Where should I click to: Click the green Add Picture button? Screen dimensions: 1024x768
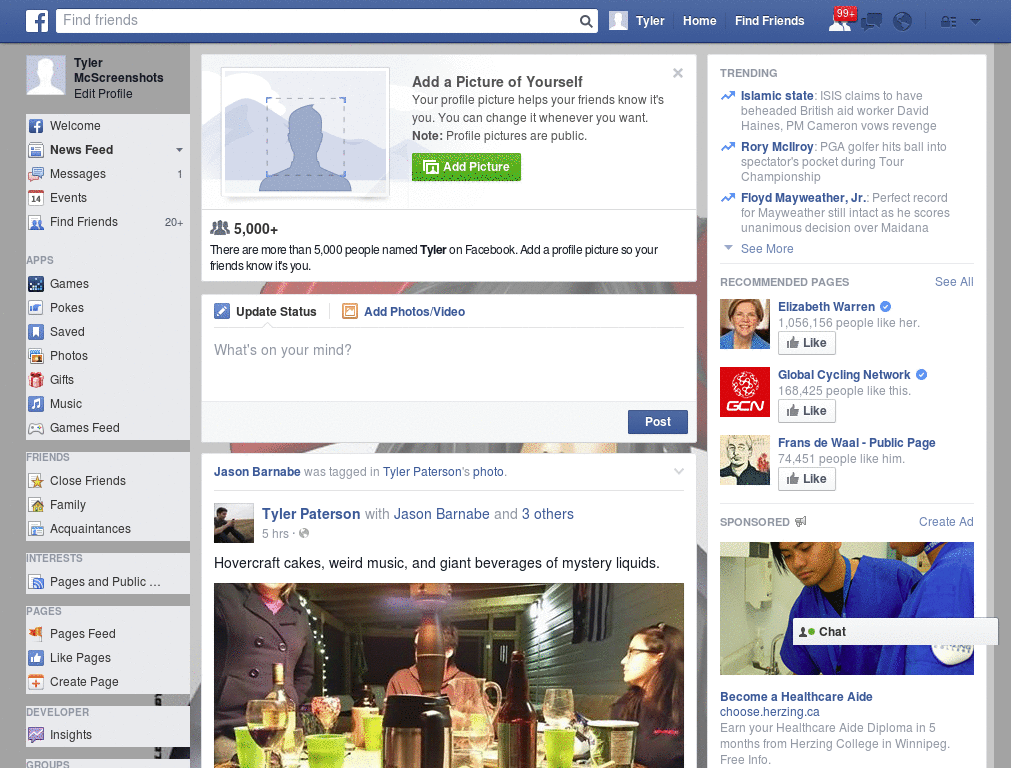(x=466, y=167)
